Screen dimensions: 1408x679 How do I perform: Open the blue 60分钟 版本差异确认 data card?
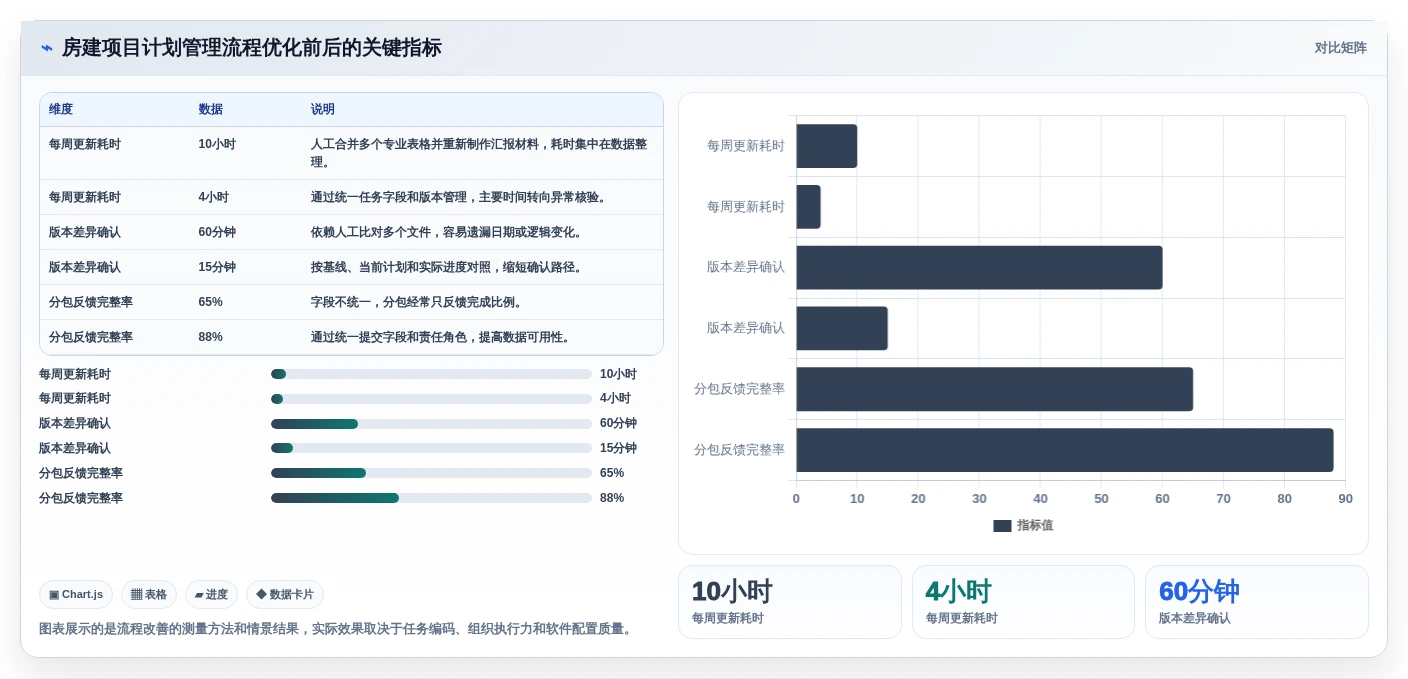point(1257,602)
